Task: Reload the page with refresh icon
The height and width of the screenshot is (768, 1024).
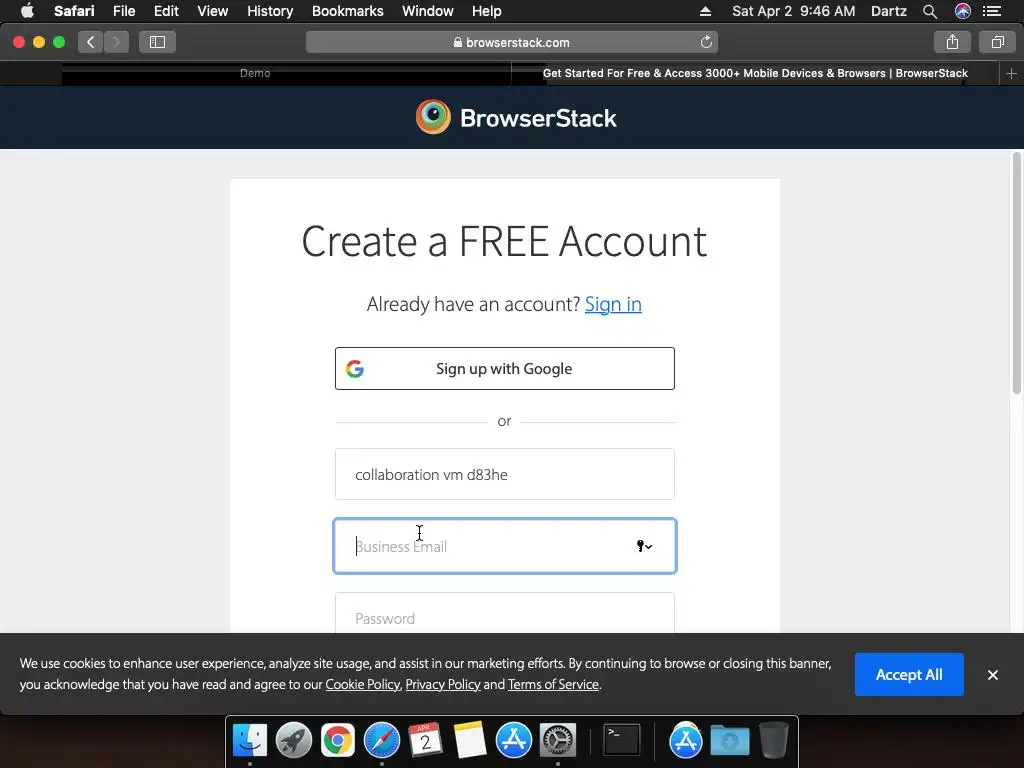Action: point(706,42)
